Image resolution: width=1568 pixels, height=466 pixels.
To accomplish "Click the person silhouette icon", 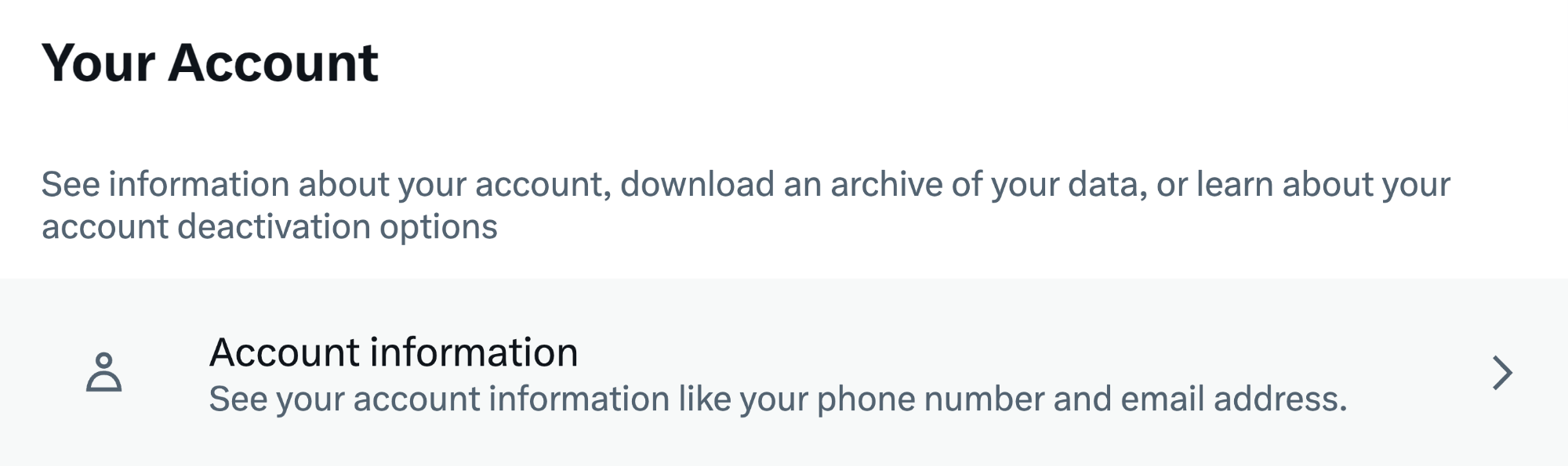I will tap(103, 372).
